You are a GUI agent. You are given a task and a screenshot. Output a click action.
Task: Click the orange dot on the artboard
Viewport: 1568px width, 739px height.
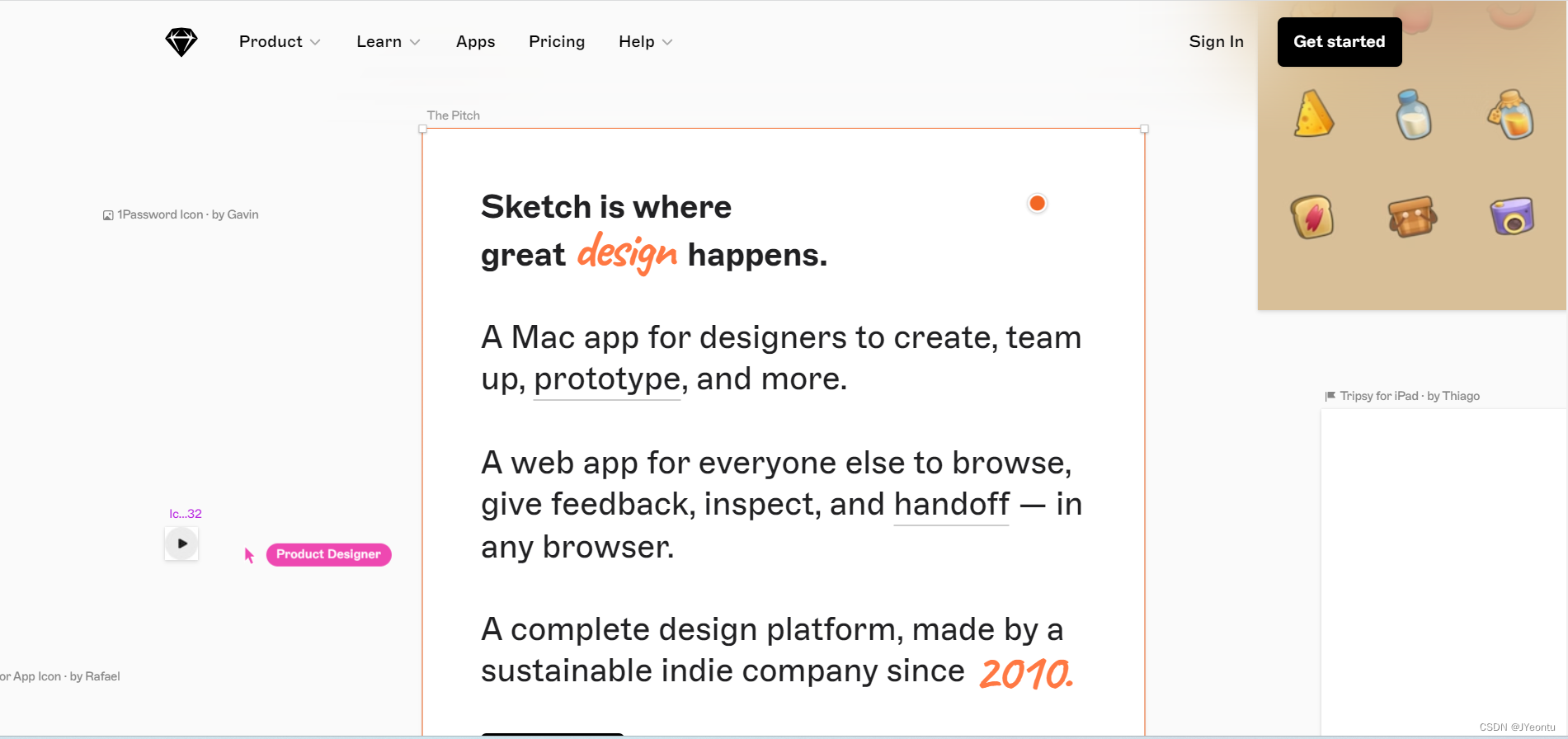(1037, 203)
